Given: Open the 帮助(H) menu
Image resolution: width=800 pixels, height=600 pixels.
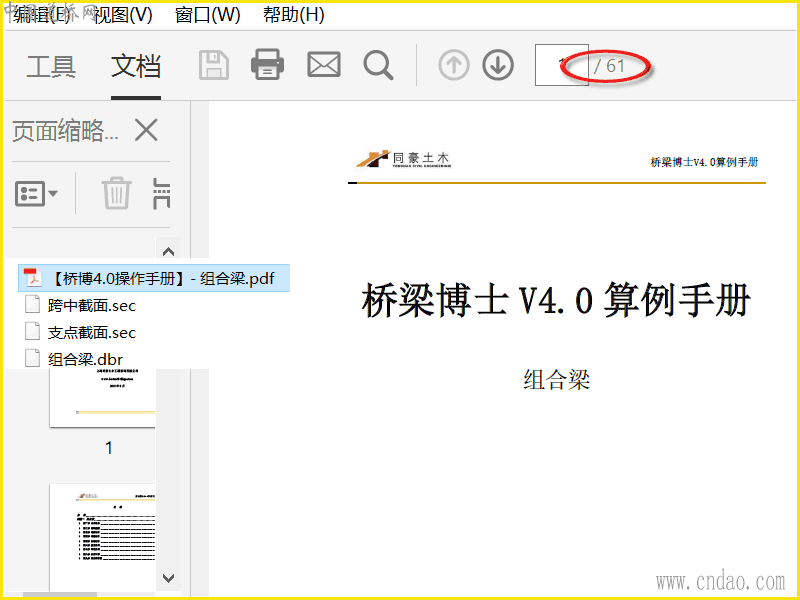Looking at the screenshot, I should [x=293, y=15].
